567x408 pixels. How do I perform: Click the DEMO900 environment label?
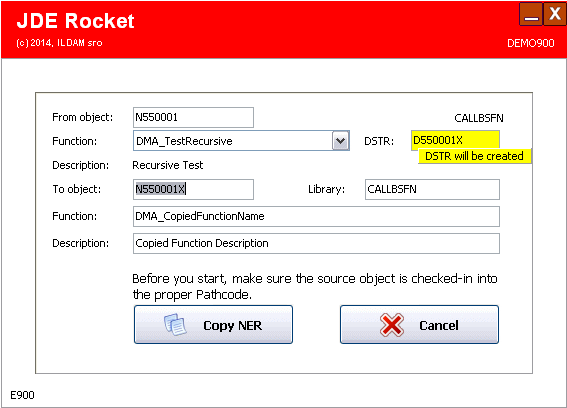click(x=530, y=43)
